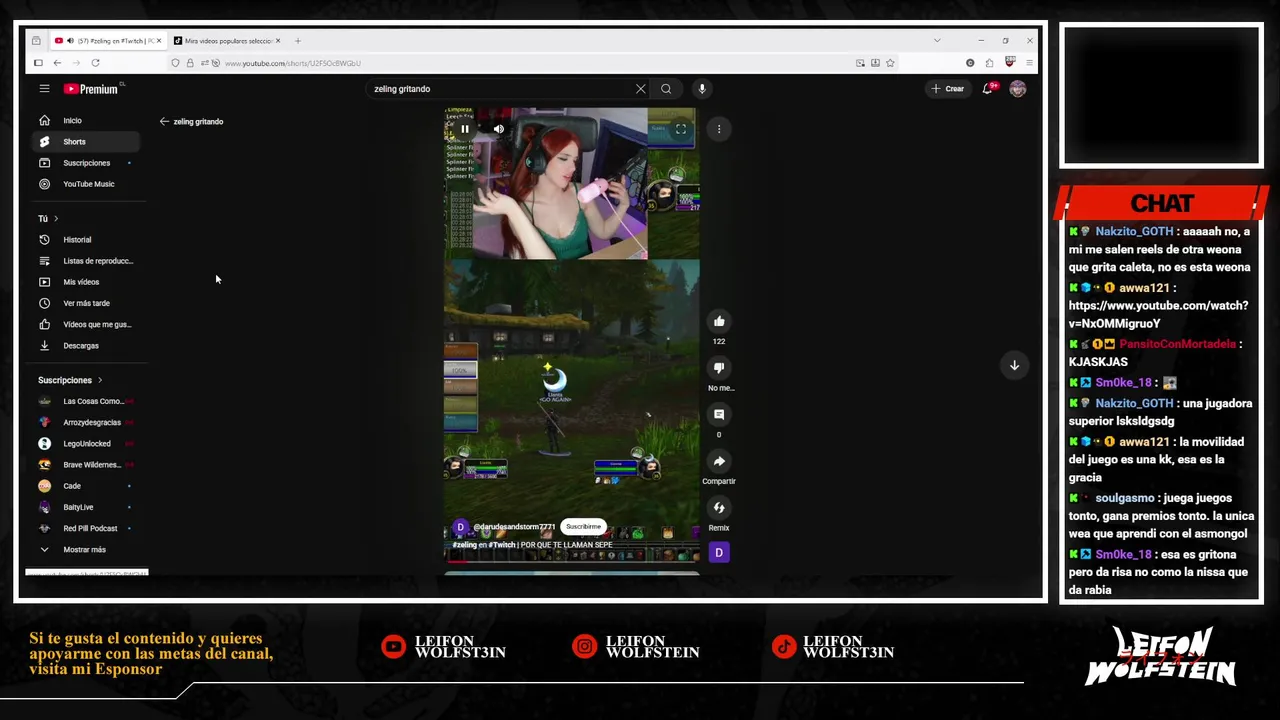Image resolution: width=1280 pixels, height=720 pixels.
Task: Open the Cade channel subscription
Action: 88,486
